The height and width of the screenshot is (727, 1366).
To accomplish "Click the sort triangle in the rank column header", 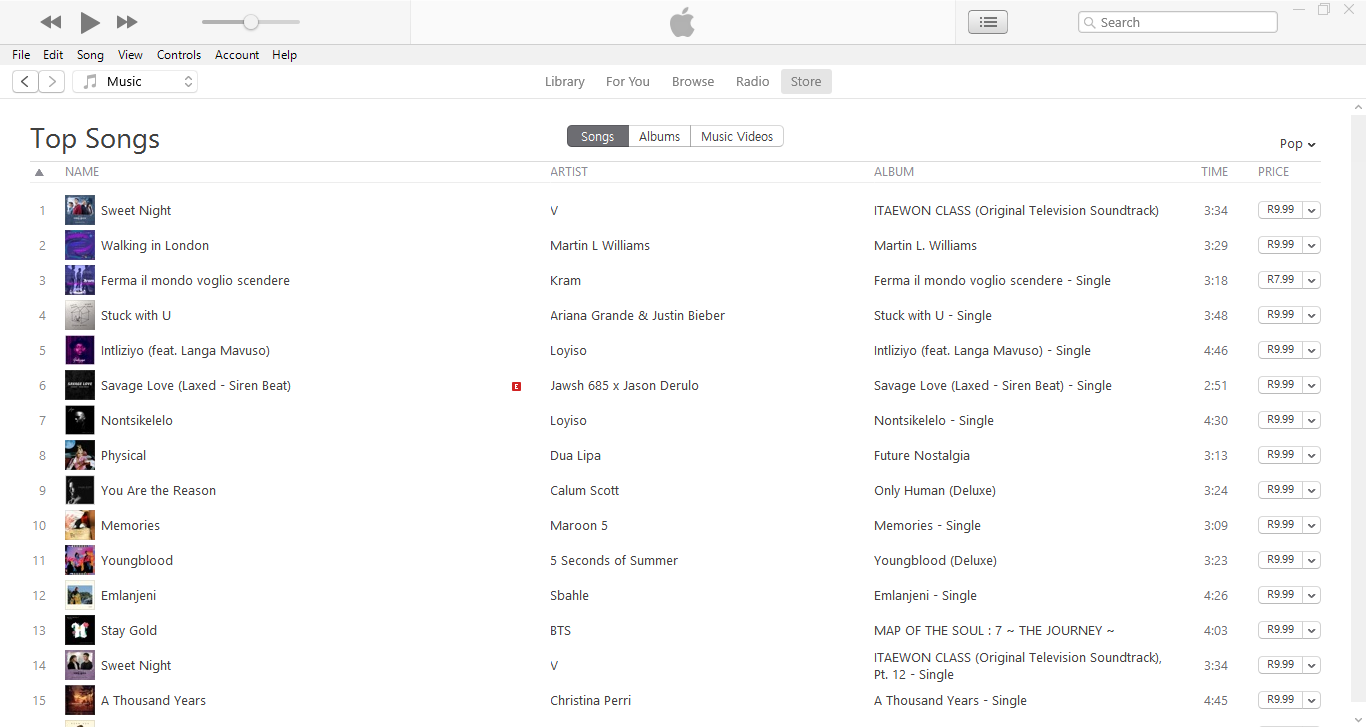I will pyautogui.click(x=39, y=172).
